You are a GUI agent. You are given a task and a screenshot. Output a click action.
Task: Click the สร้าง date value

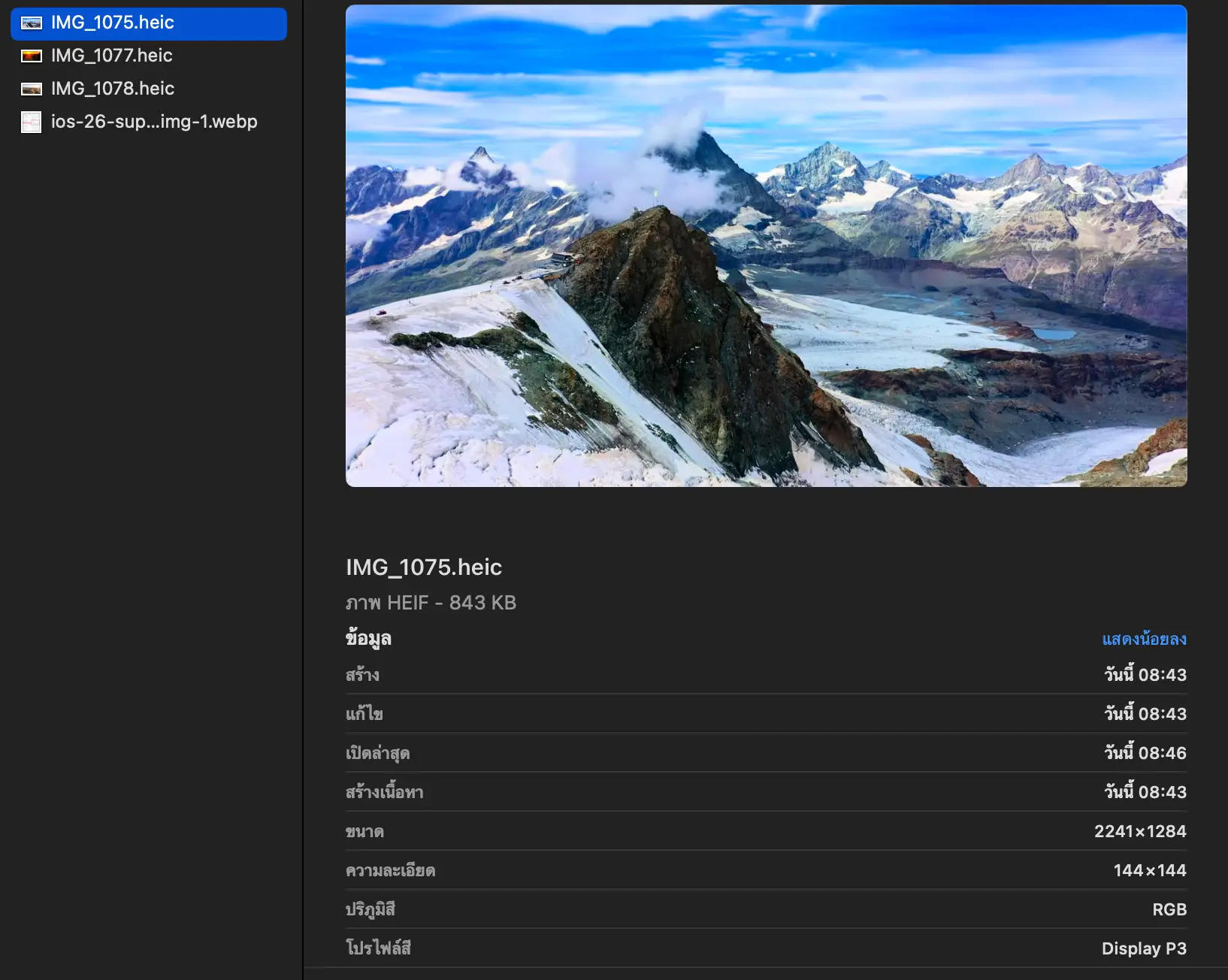click(1145, 675)
